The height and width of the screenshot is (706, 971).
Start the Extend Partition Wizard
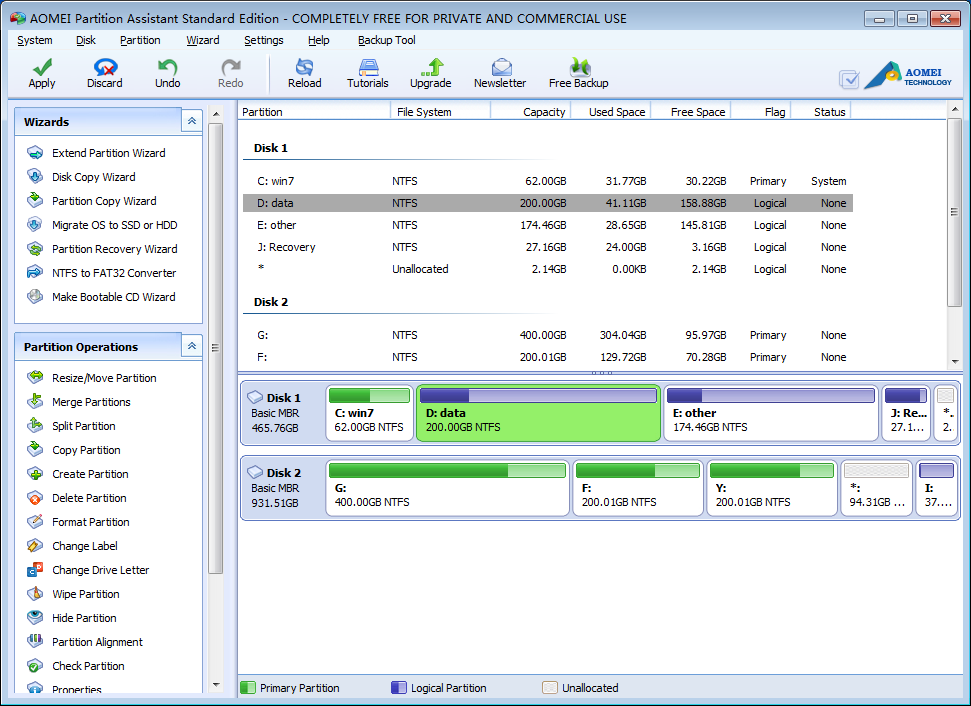pos(108,153)
